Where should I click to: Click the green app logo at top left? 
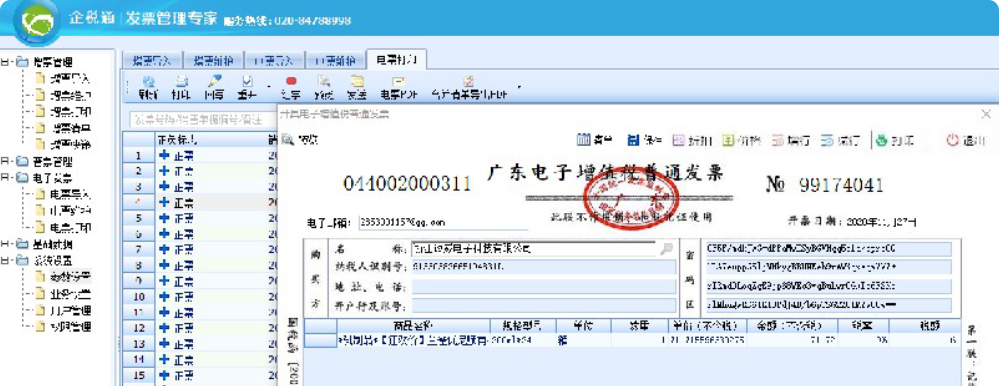pos(38,22)
